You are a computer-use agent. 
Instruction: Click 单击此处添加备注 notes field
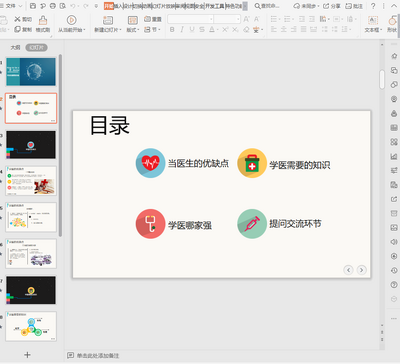(98, 356)
